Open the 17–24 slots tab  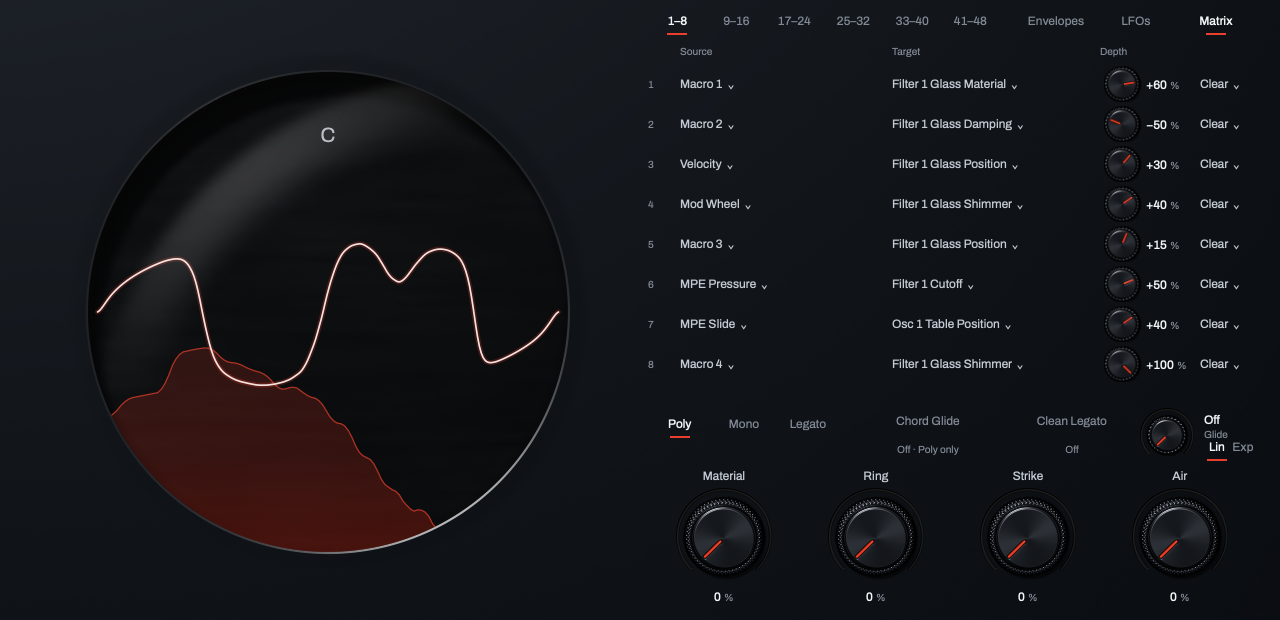pos(794,21)
